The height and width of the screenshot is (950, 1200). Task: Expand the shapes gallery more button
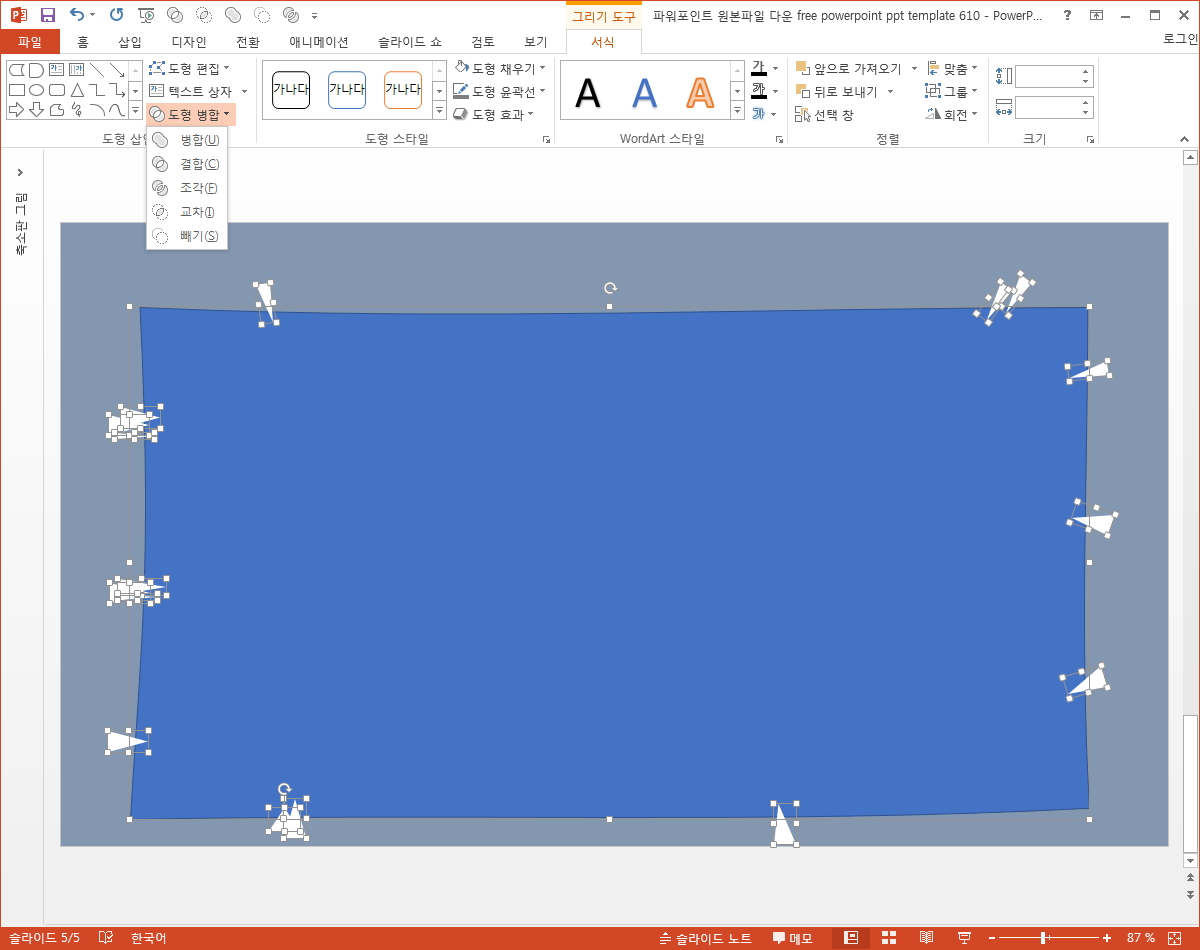pyautogui.click(x=136, y=109)
